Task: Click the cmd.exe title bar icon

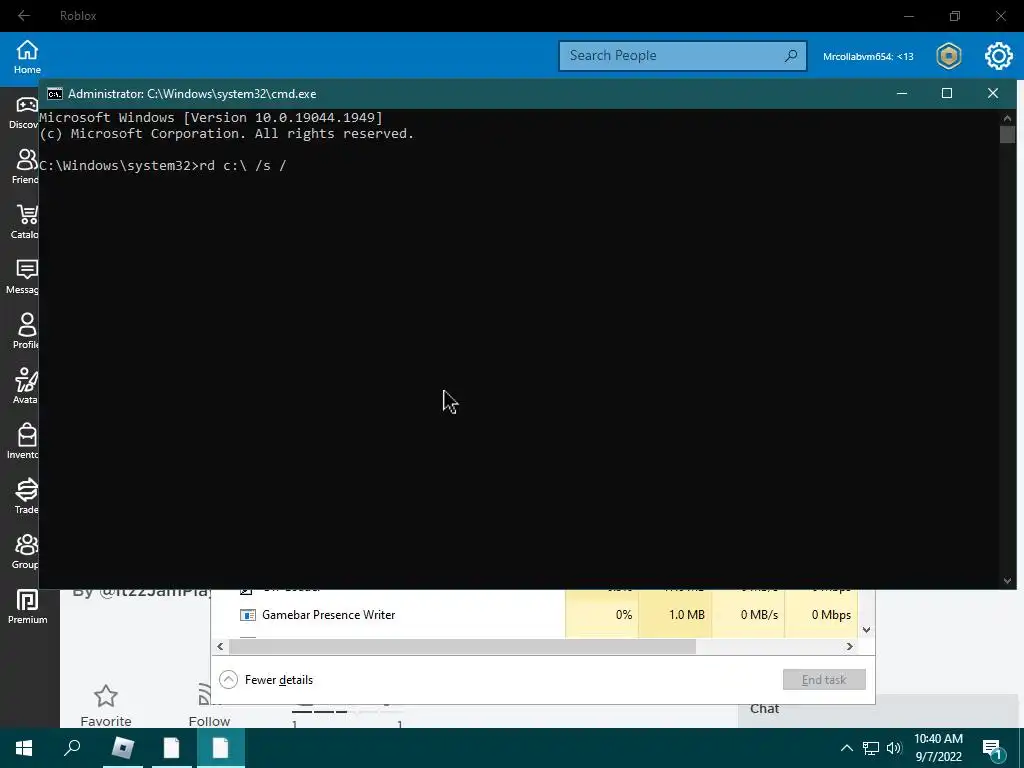Action: (55, 93)
